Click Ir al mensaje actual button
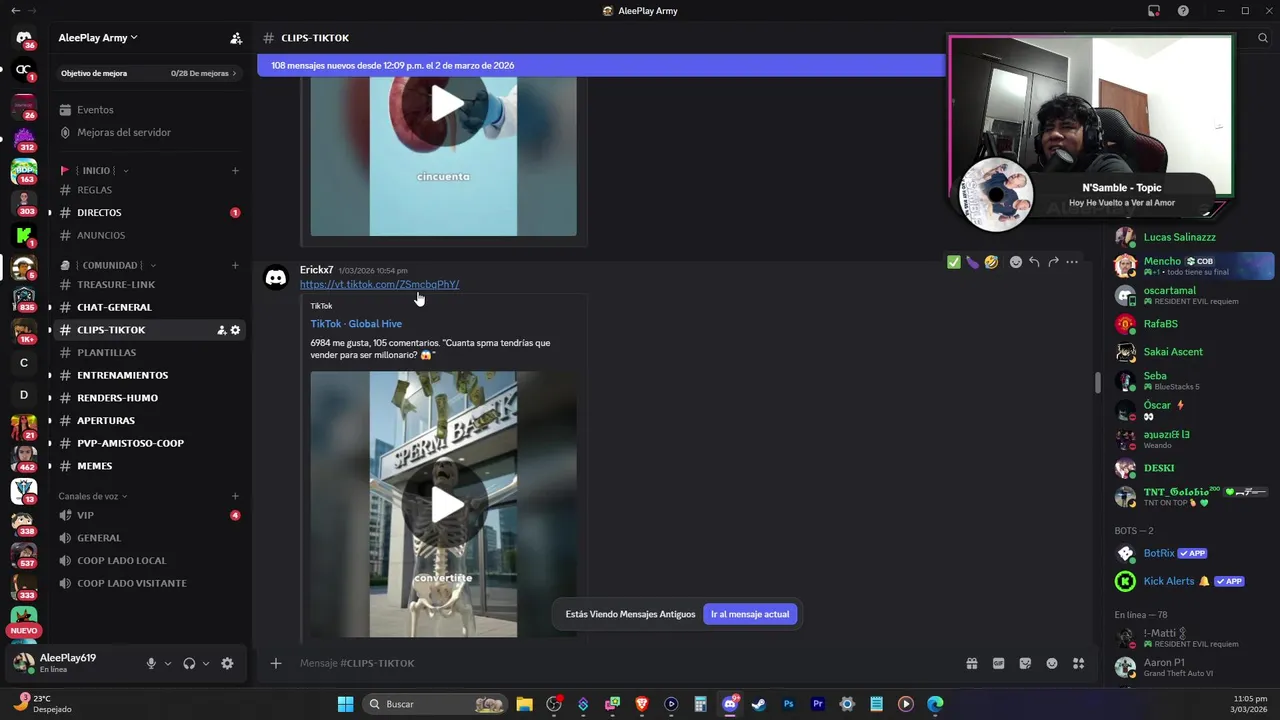The height and width of the screenshot is (720, 1280). 750,614
